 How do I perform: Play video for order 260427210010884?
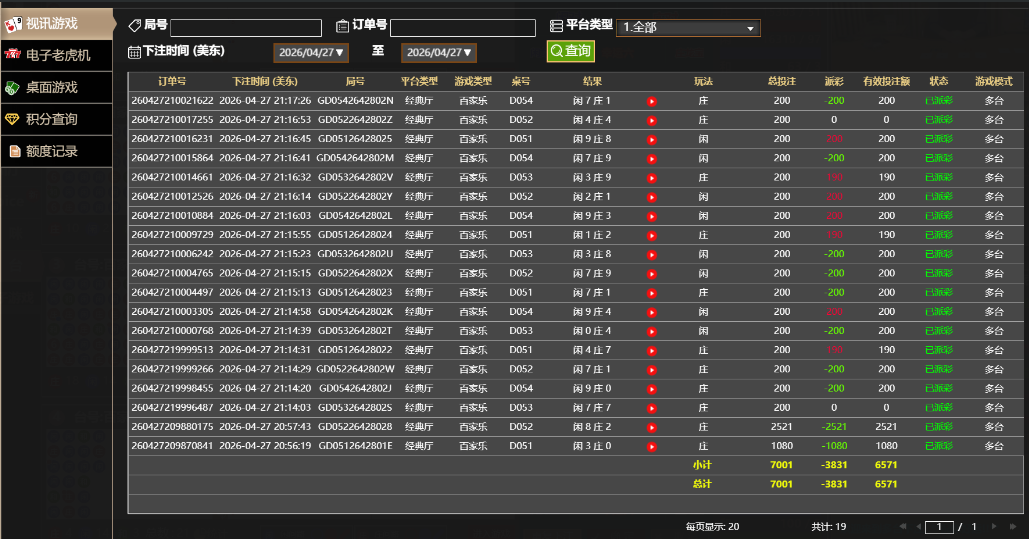(652, 216)
